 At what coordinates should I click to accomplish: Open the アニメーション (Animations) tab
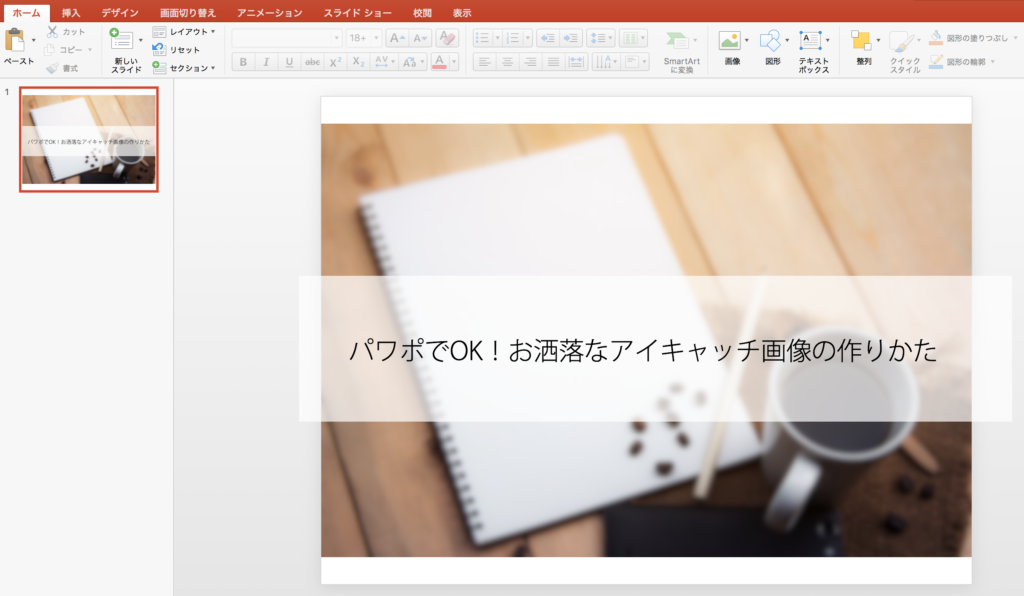tap(269, 13)
